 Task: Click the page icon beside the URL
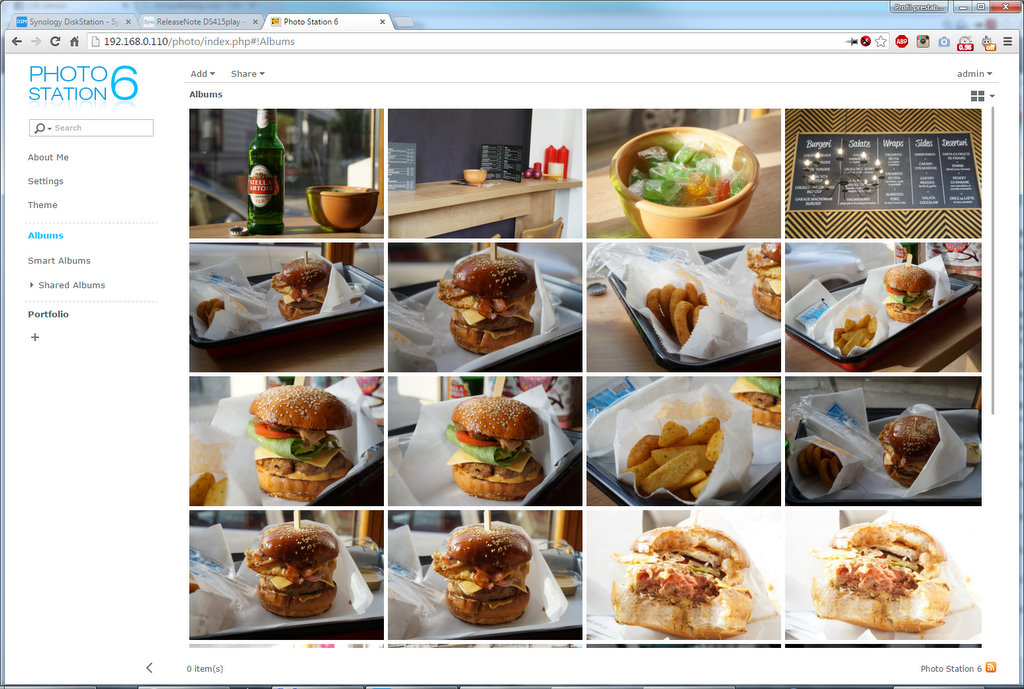pos(95,41)
